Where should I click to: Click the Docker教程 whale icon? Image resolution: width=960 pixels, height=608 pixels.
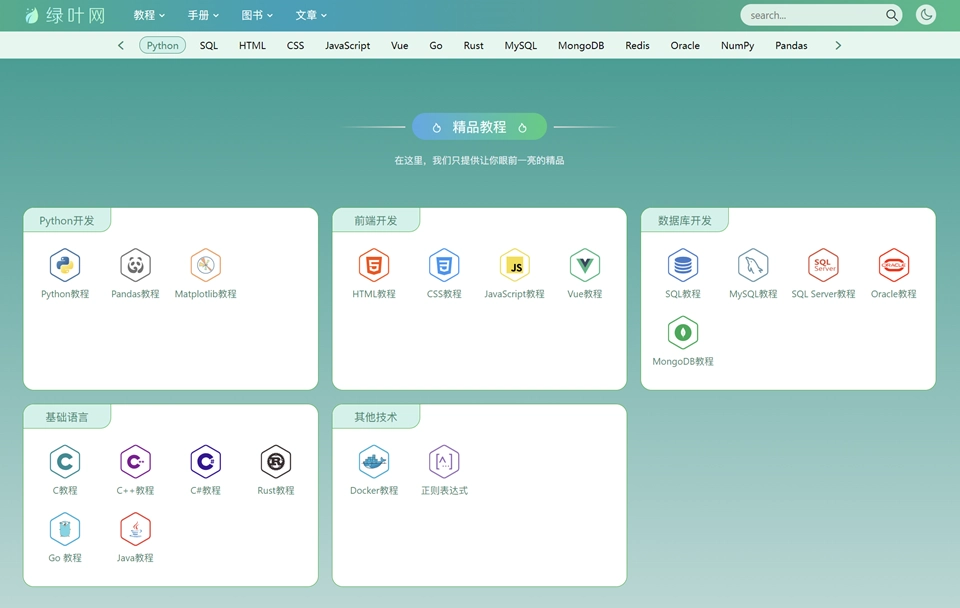point(373,460)
